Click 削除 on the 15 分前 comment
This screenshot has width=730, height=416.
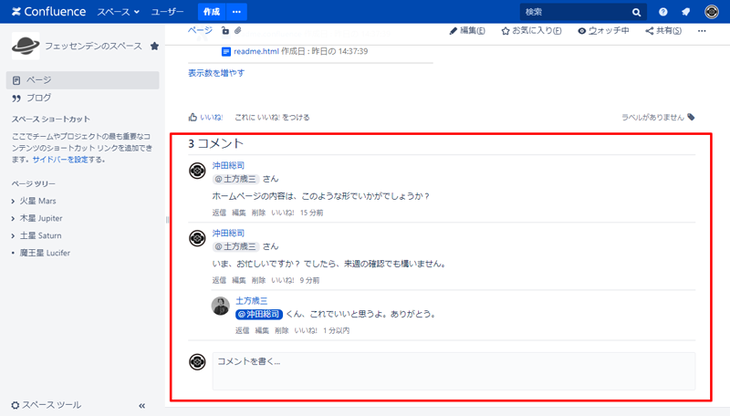258,213
